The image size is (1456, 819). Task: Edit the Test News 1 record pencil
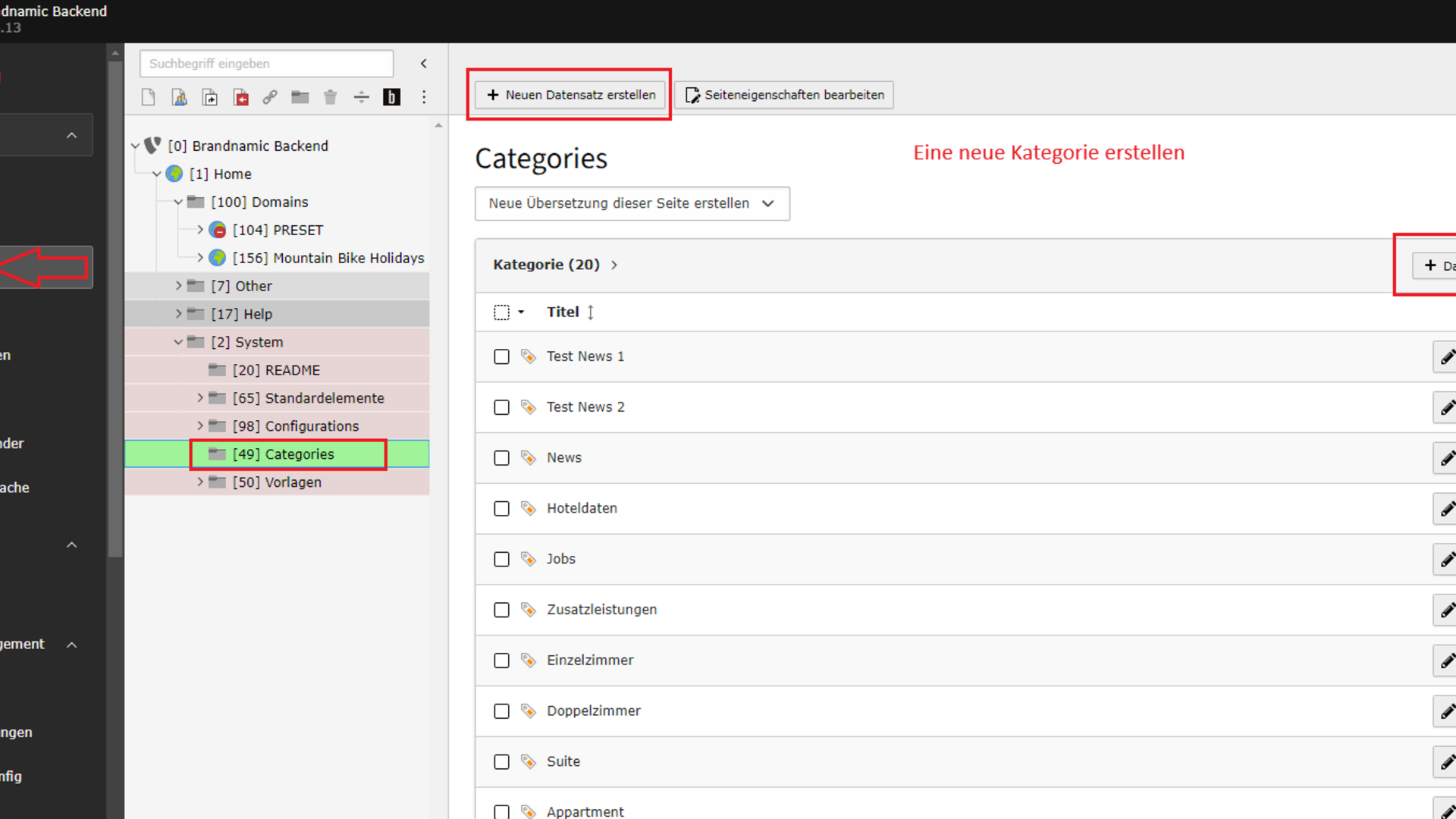pyautogui.click(x=1447, y=356)
